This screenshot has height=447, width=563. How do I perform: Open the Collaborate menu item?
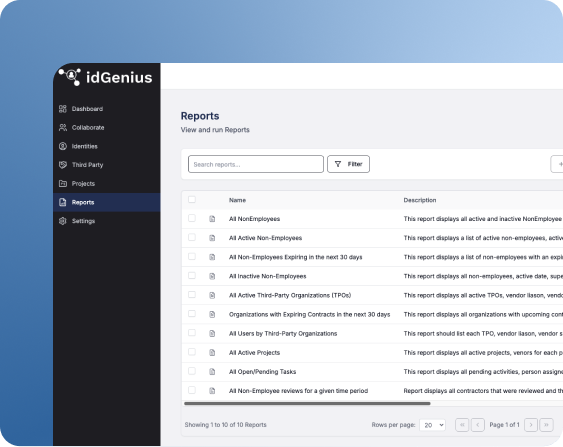coord(107,127)
